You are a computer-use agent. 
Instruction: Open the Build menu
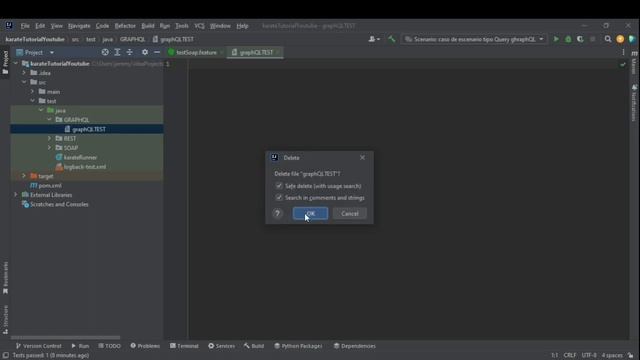(148, 26)
